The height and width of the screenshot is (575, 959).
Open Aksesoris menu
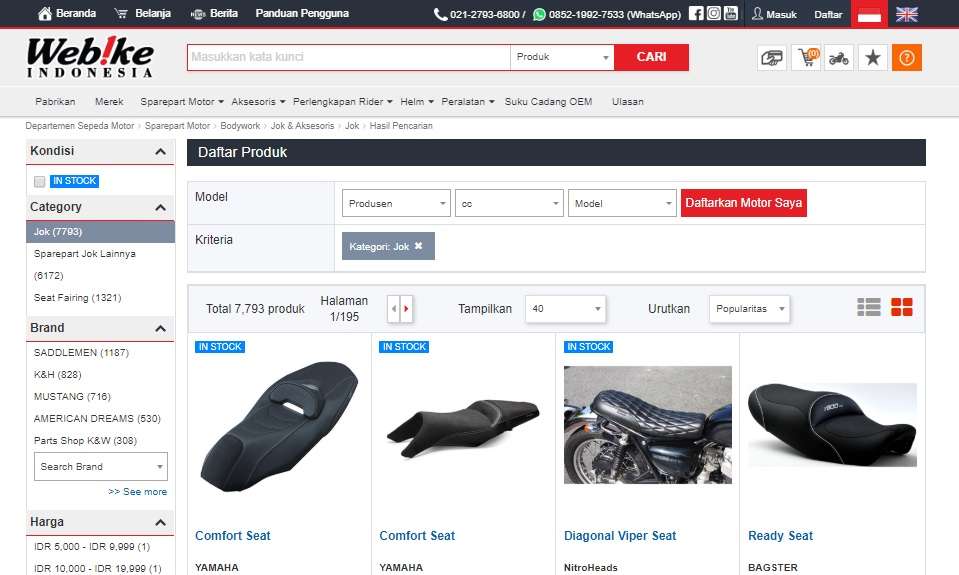point(258,102)
